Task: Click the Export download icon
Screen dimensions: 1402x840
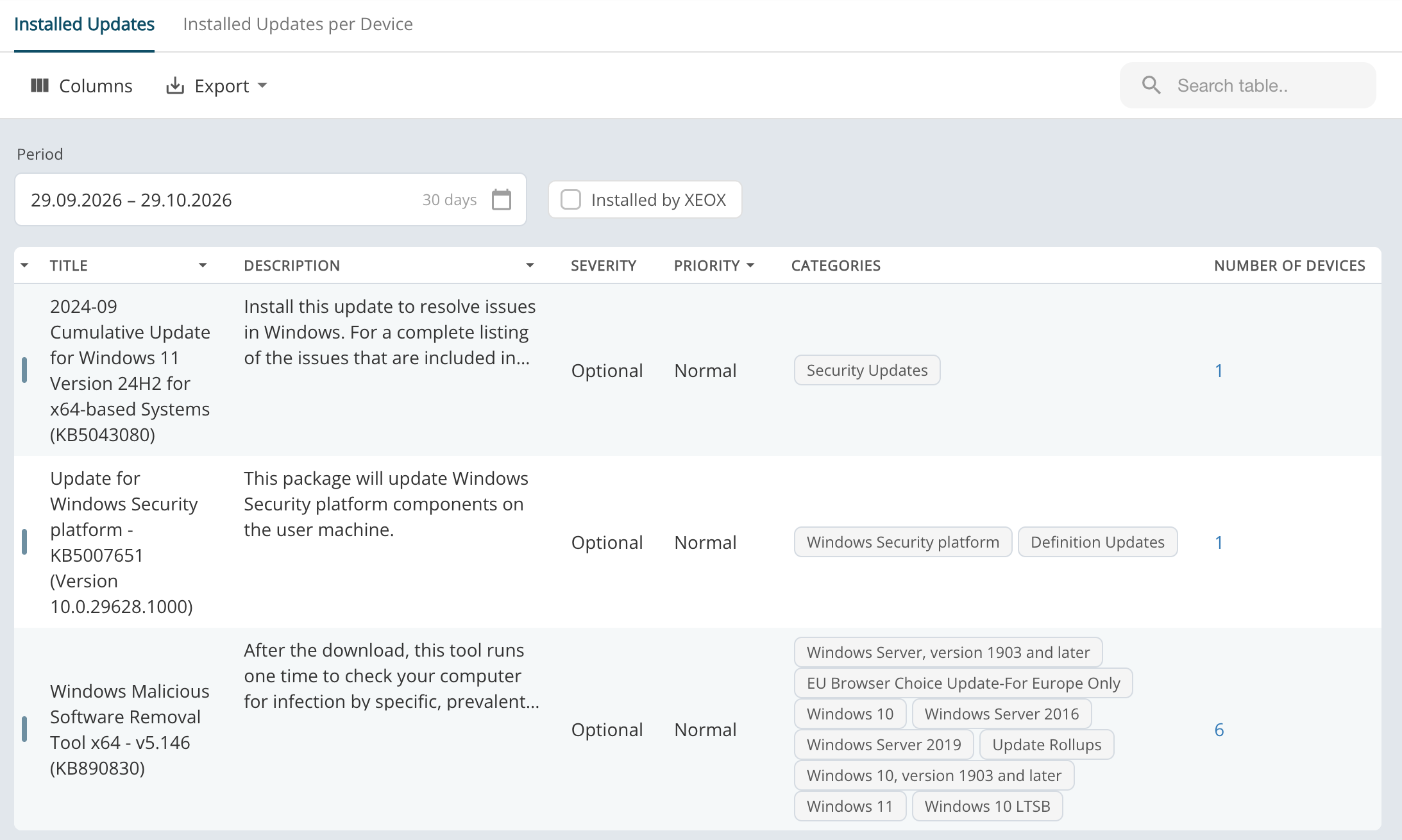Action: point(175,86)
